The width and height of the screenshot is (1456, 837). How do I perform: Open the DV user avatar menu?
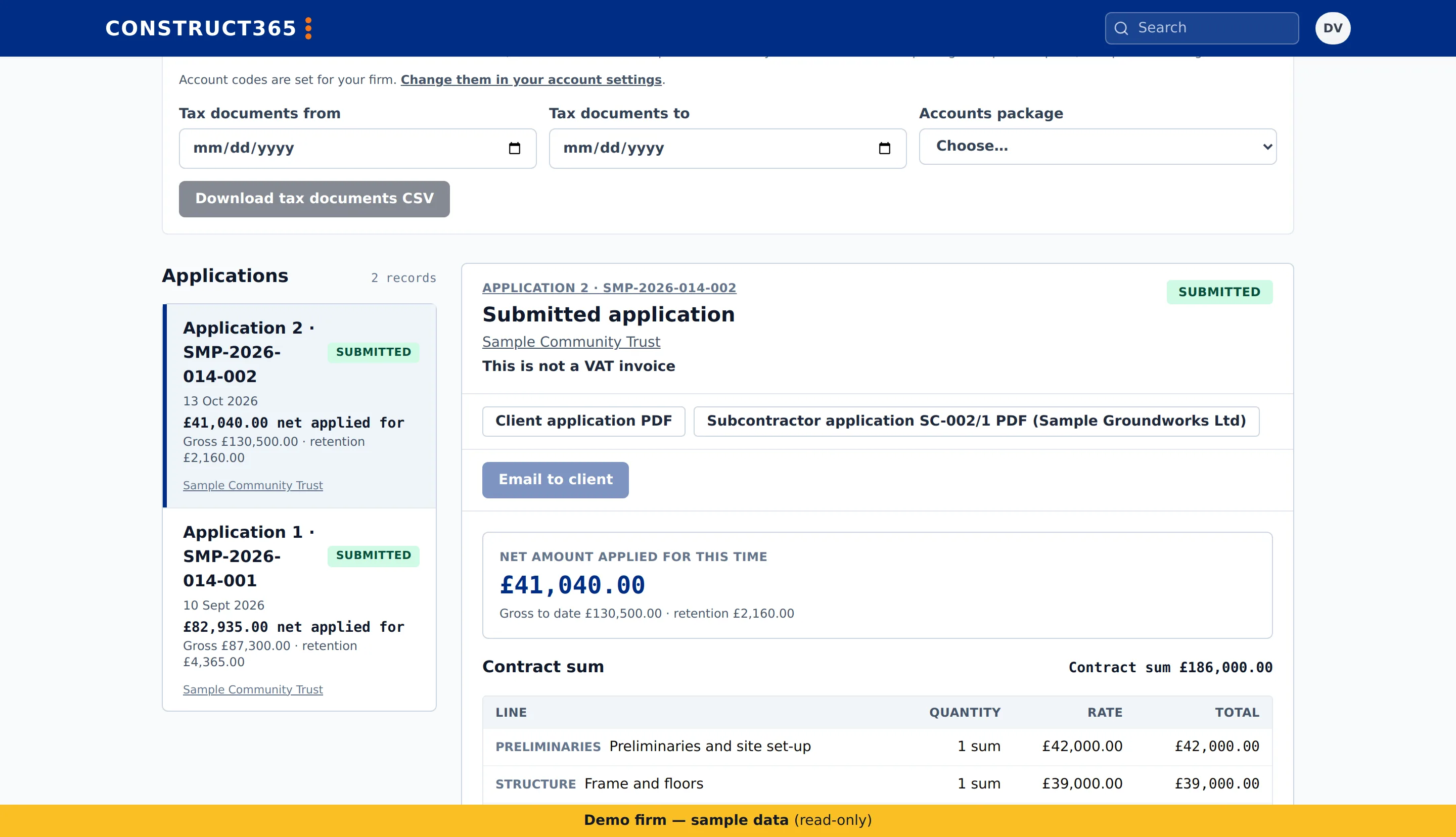click(x=1333, y=28)
